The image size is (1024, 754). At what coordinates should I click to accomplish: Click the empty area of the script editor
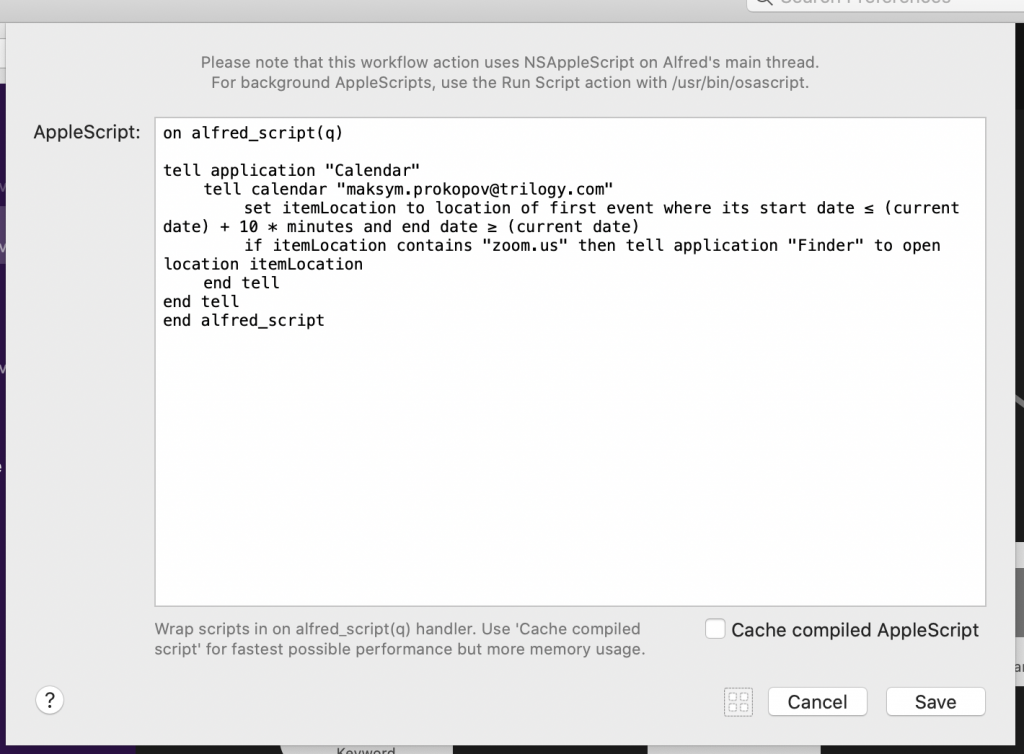570,470
